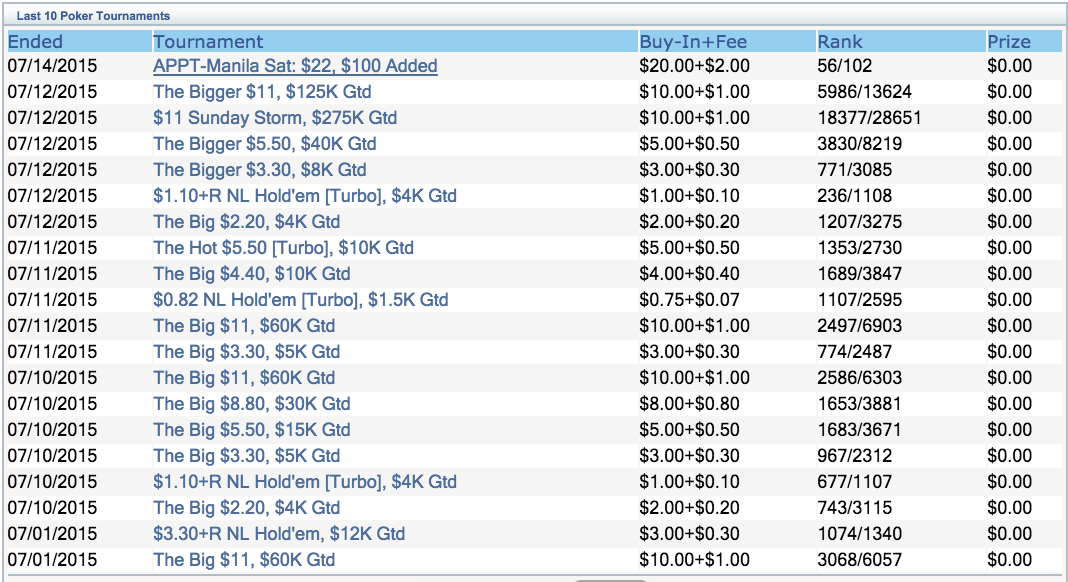Open the $0.82 NL Hold'em [Turbo] tournament
This screenshot has width=1068, height=582.
(x=300, y=300)
